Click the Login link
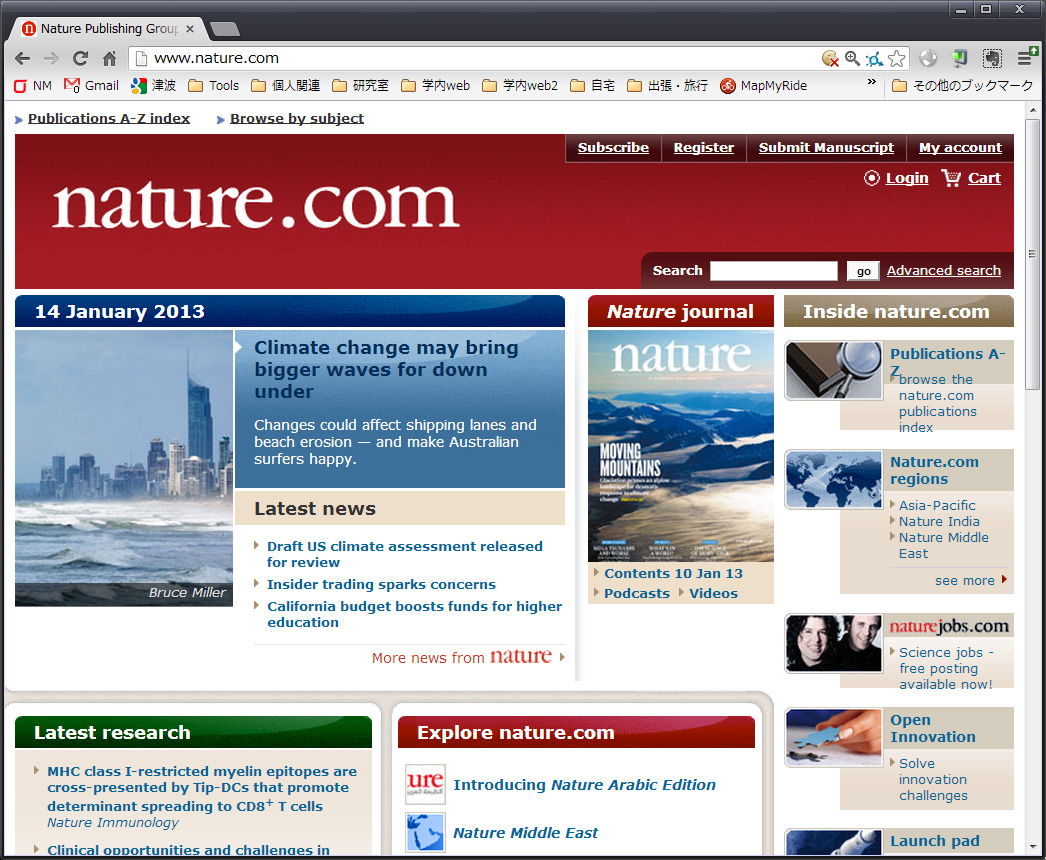 907,178
